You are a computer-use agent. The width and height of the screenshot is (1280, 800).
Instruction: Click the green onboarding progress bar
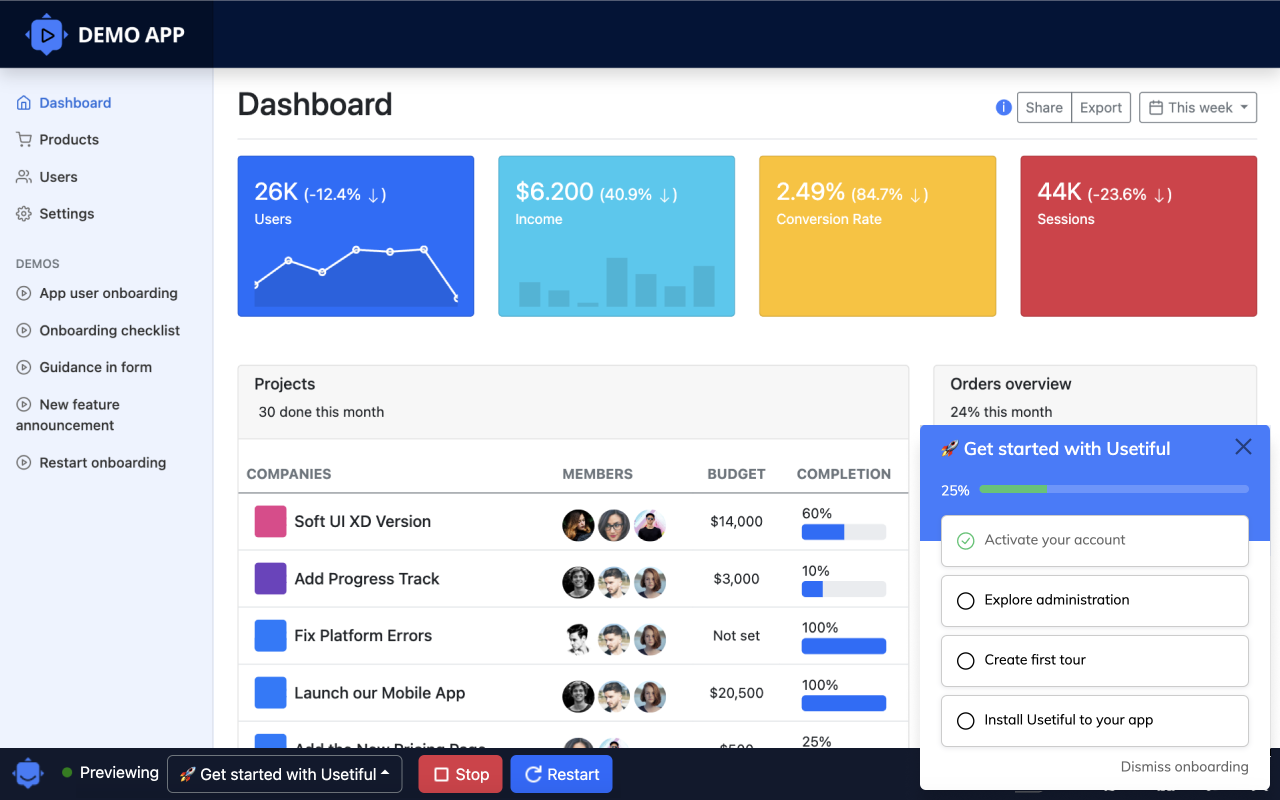coord(1013,489)
